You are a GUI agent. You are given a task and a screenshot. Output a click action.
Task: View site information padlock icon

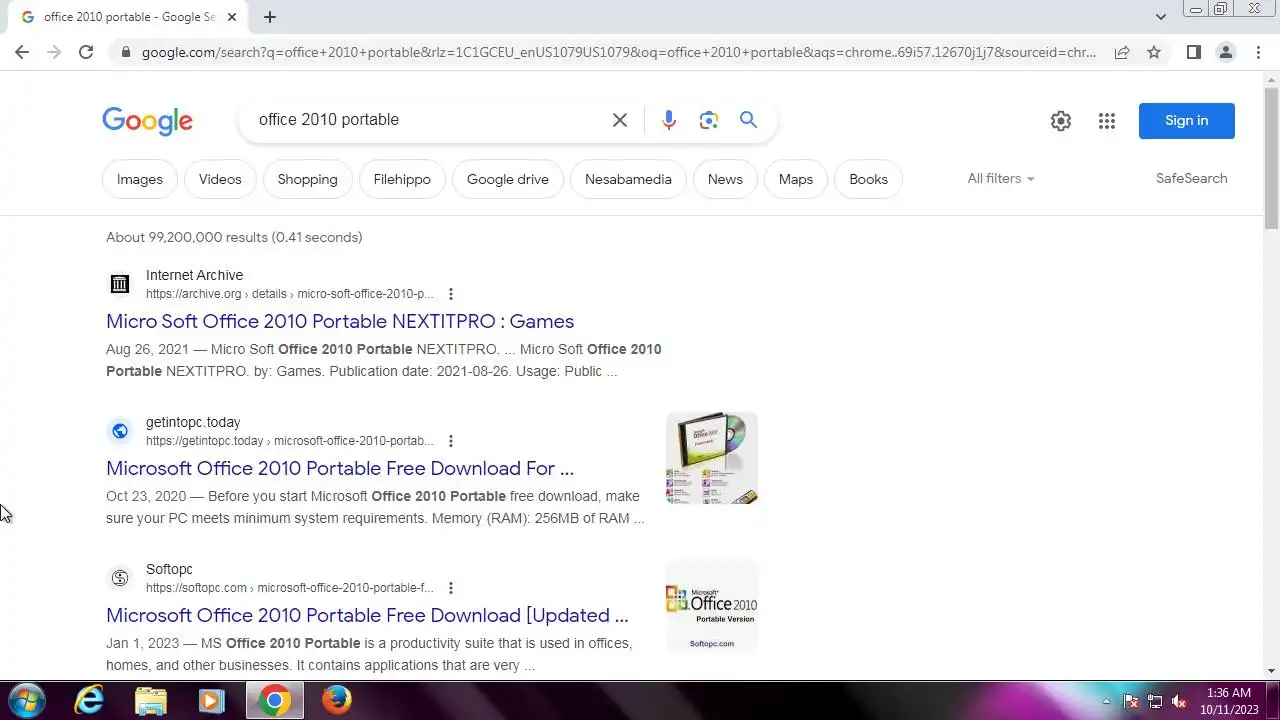click(124, 52)
